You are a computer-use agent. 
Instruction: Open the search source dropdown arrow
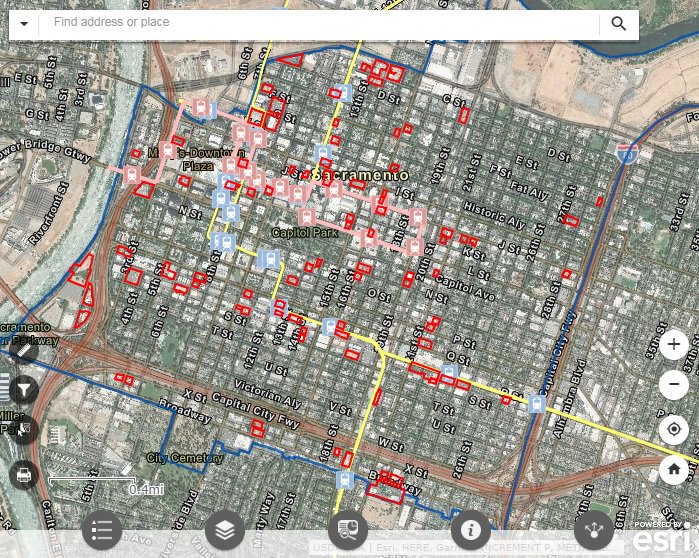[24, 24]
